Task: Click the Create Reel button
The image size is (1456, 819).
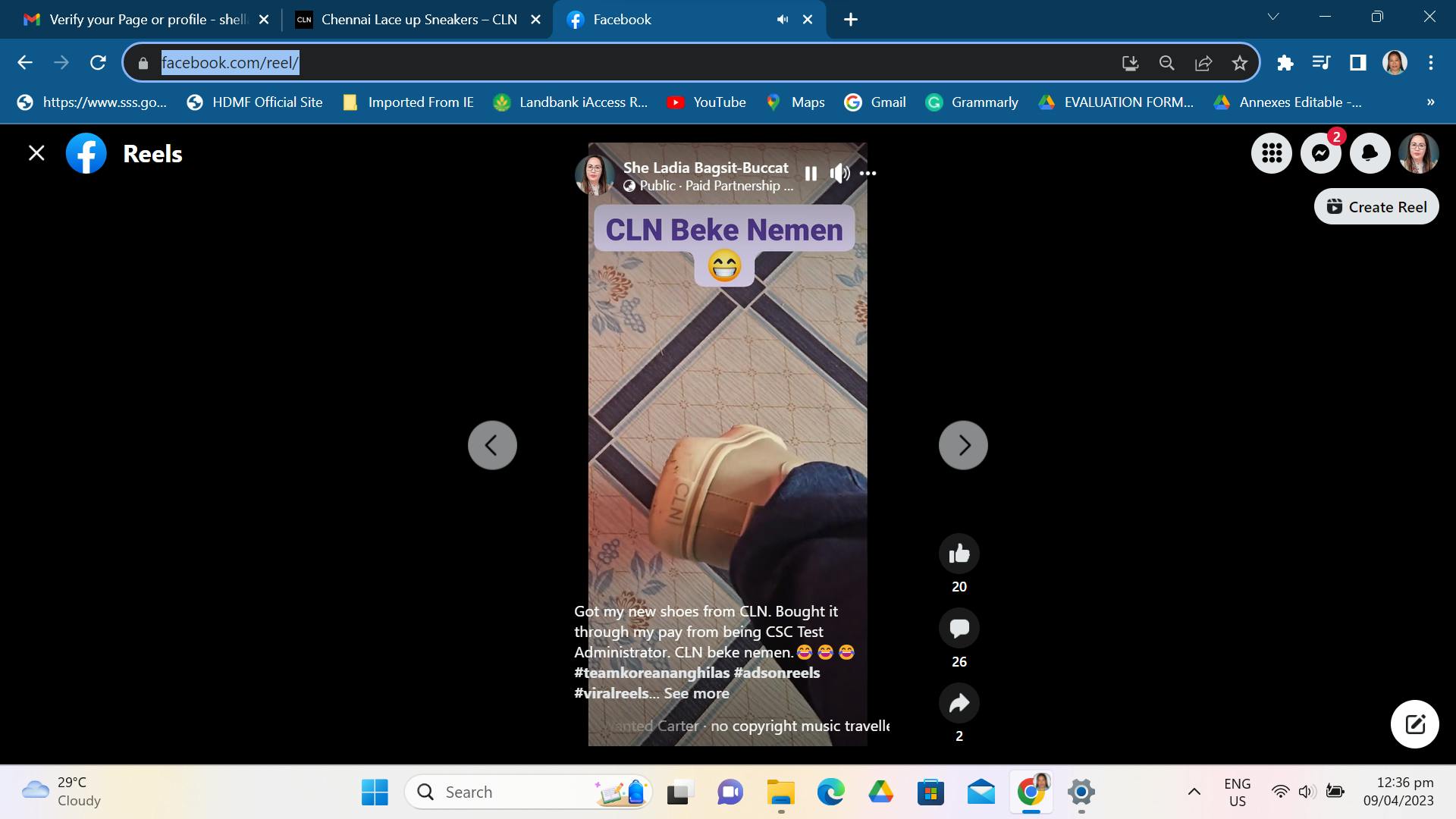Action: click(x=1376, y=207)
